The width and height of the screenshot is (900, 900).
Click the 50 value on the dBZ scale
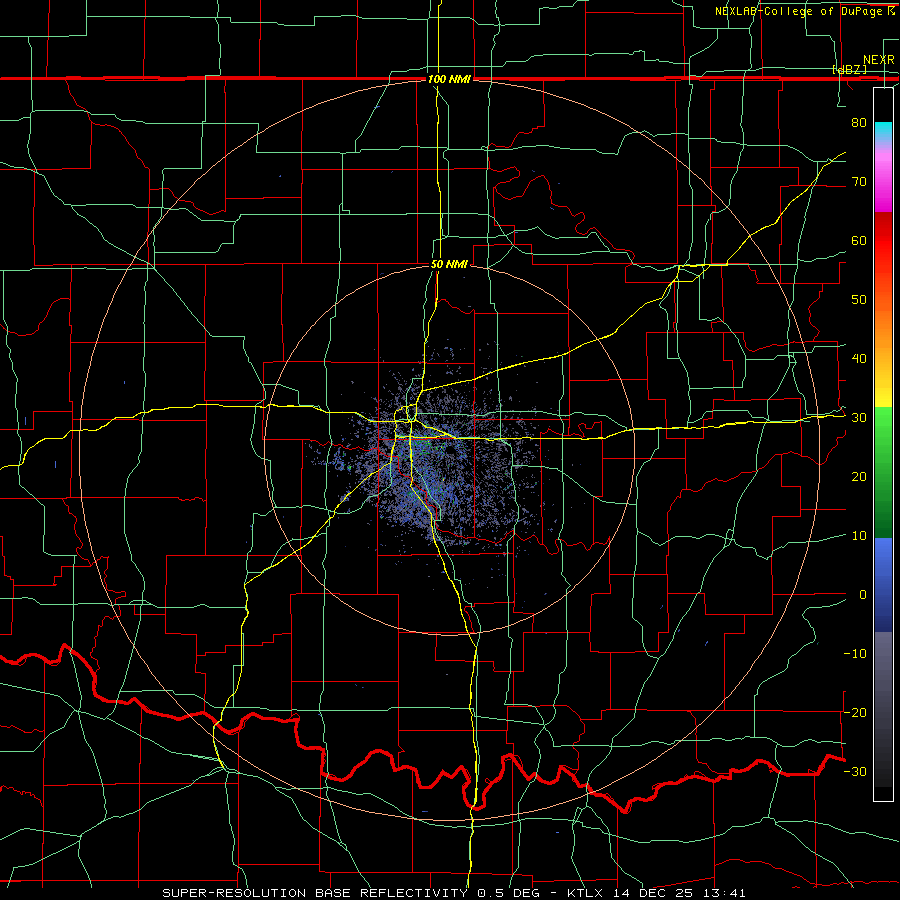[x=859, y=300]
